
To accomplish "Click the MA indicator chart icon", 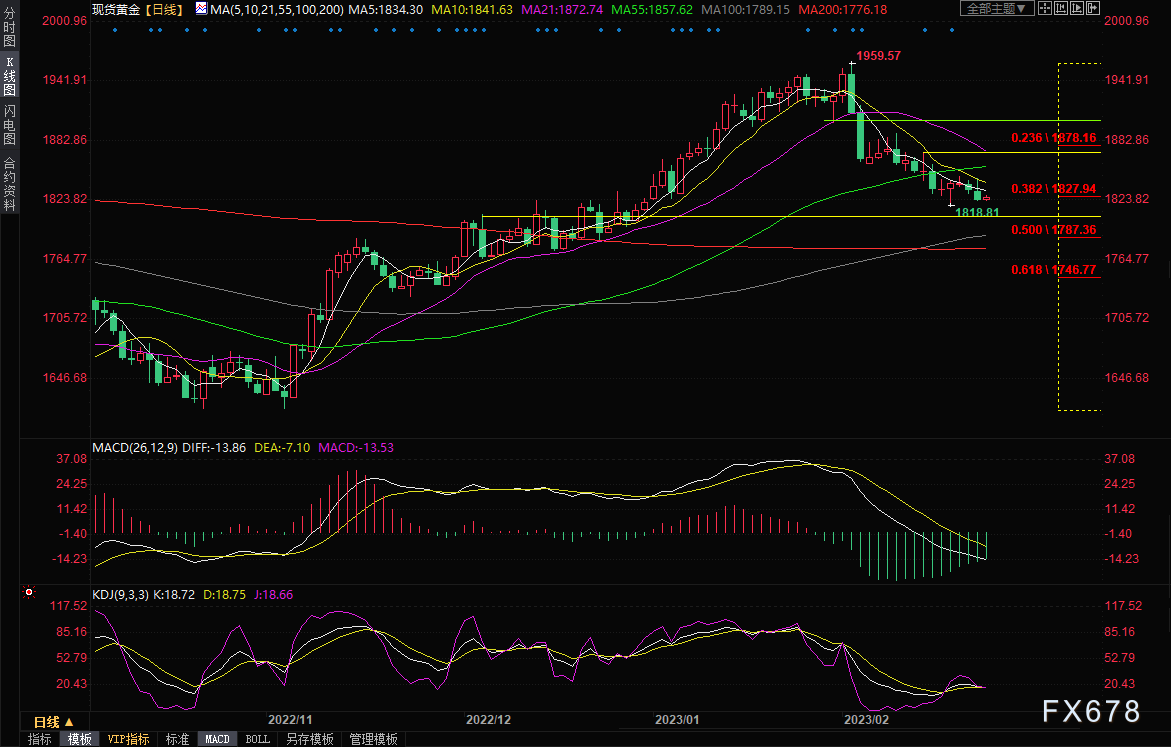I will [x=202, y=9].
